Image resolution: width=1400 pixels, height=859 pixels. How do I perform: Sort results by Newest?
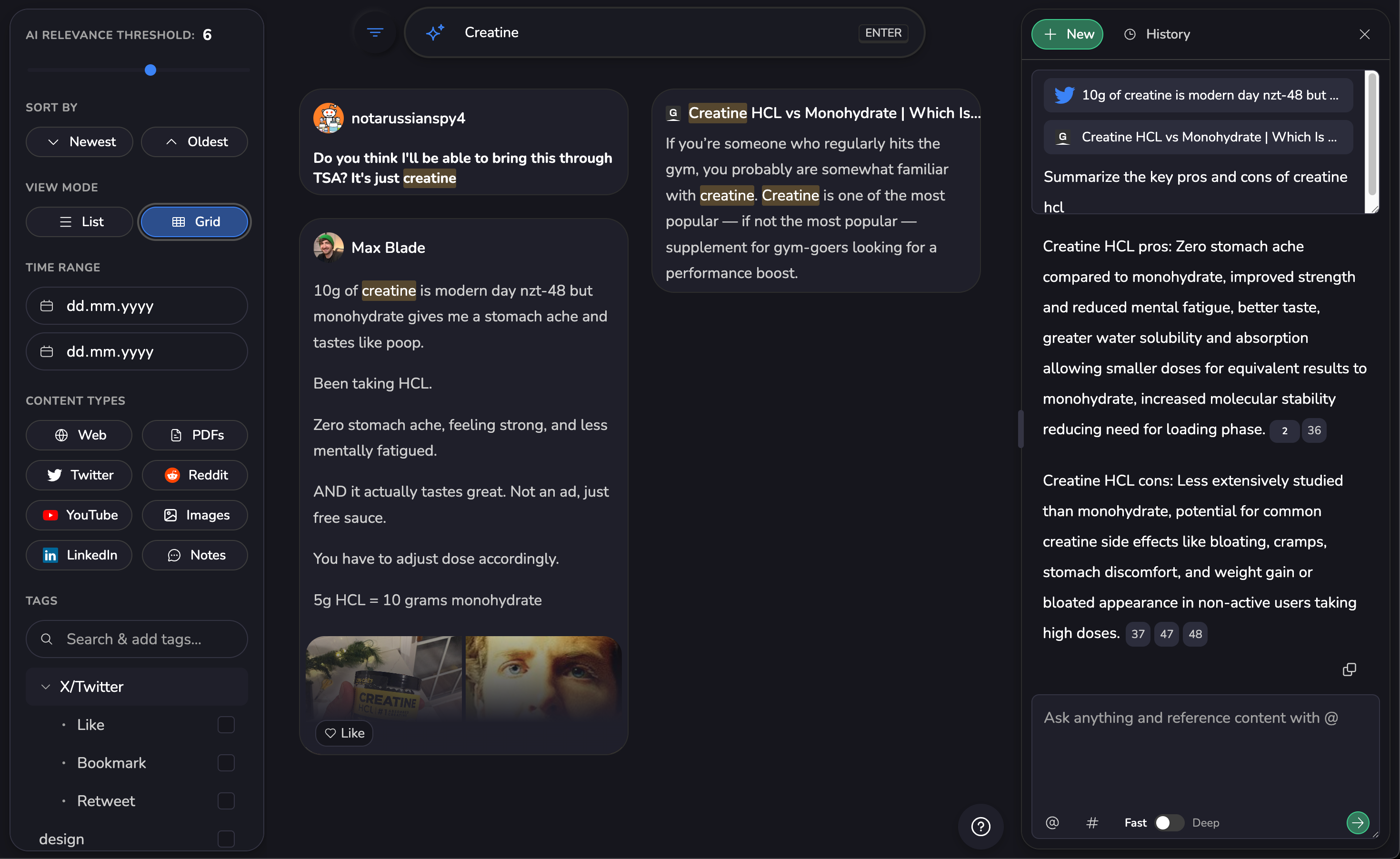[80, 141]
